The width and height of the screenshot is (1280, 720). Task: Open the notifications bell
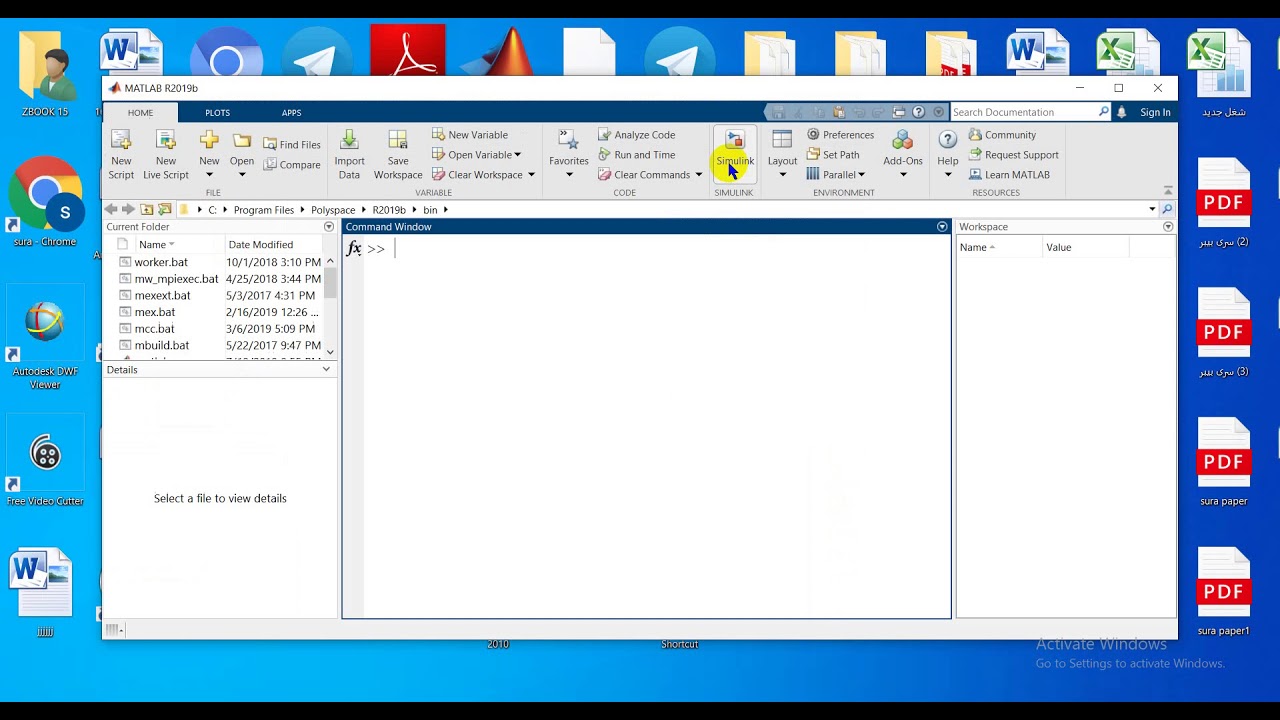tap(1122, 112)
